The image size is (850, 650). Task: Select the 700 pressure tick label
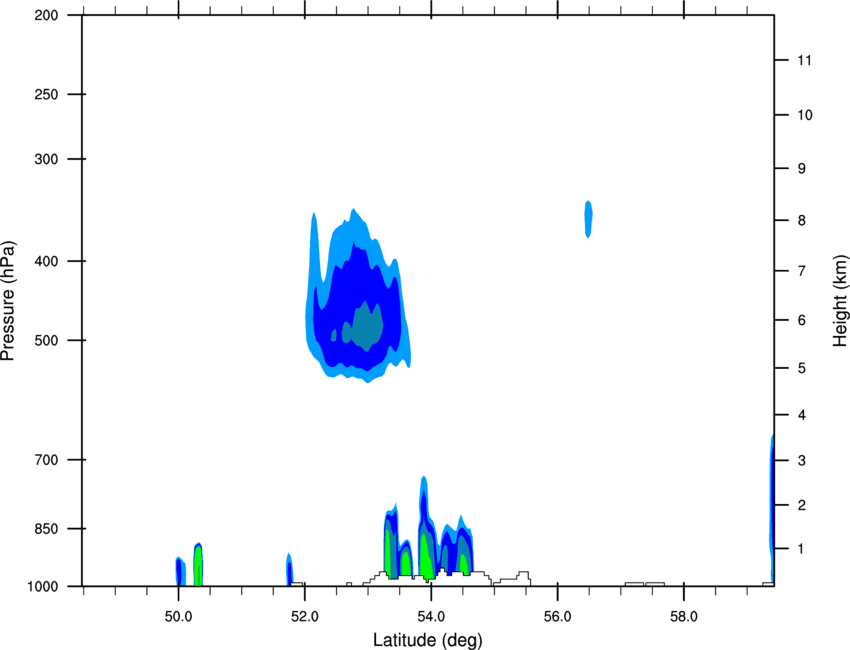coord(46,460)
